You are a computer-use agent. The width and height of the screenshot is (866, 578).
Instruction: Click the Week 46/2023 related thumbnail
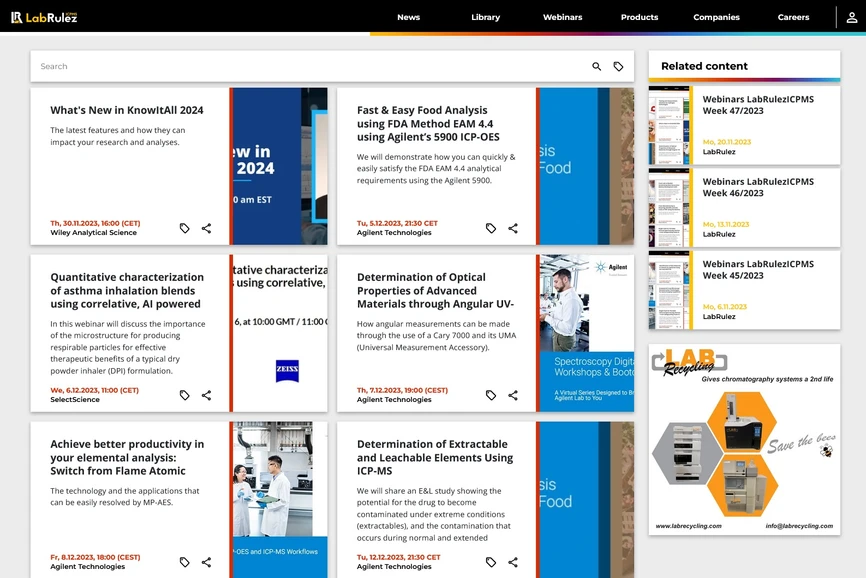pyautogui.click(x=669, y=208)
